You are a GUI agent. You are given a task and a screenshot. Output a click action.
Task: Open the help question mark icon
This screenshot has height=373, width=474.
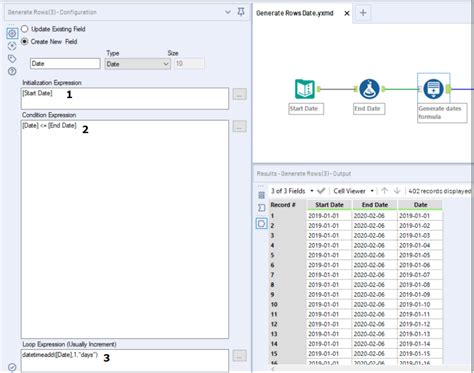(x=12, y=71)
